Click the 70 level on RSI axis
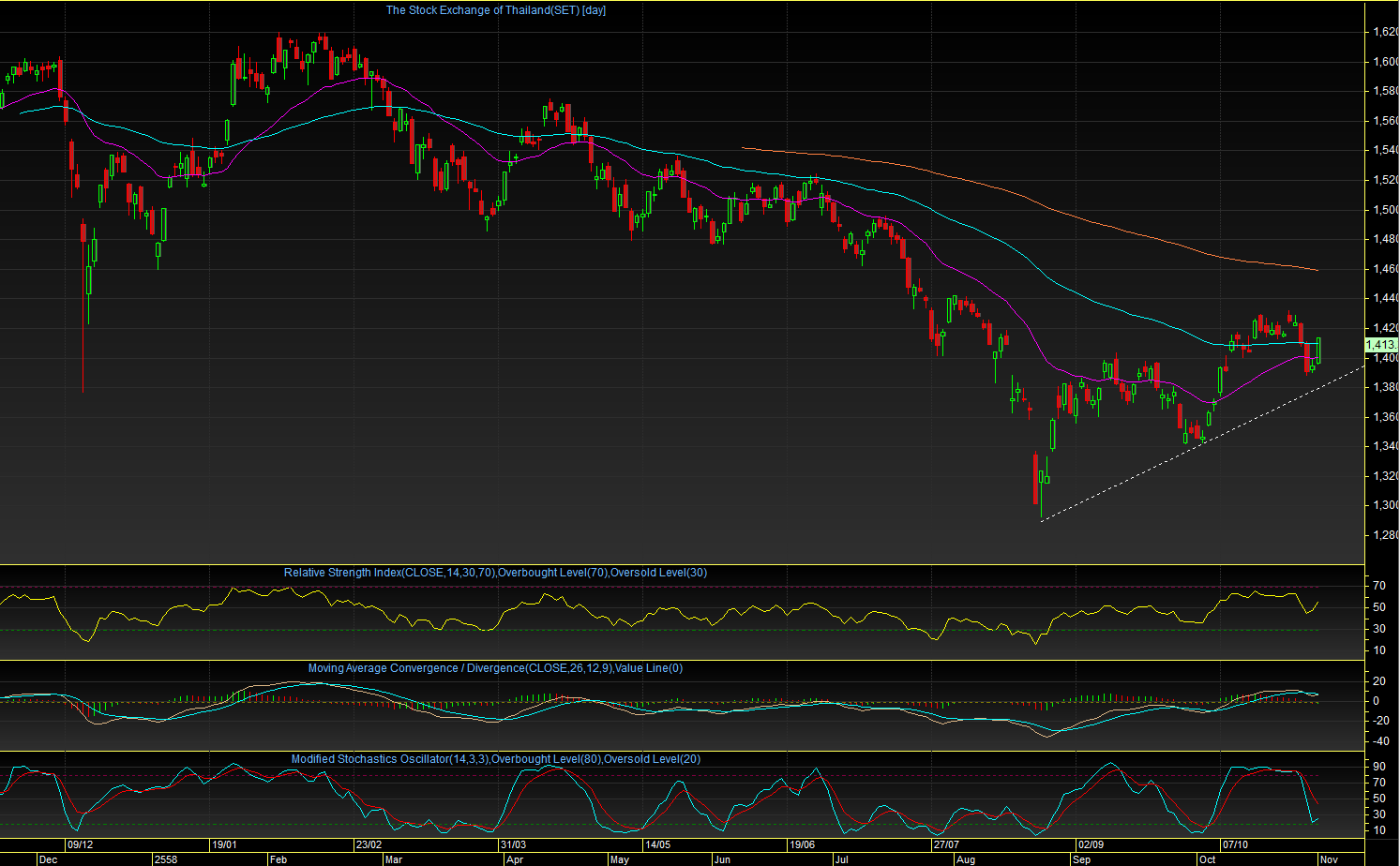 1379,586
